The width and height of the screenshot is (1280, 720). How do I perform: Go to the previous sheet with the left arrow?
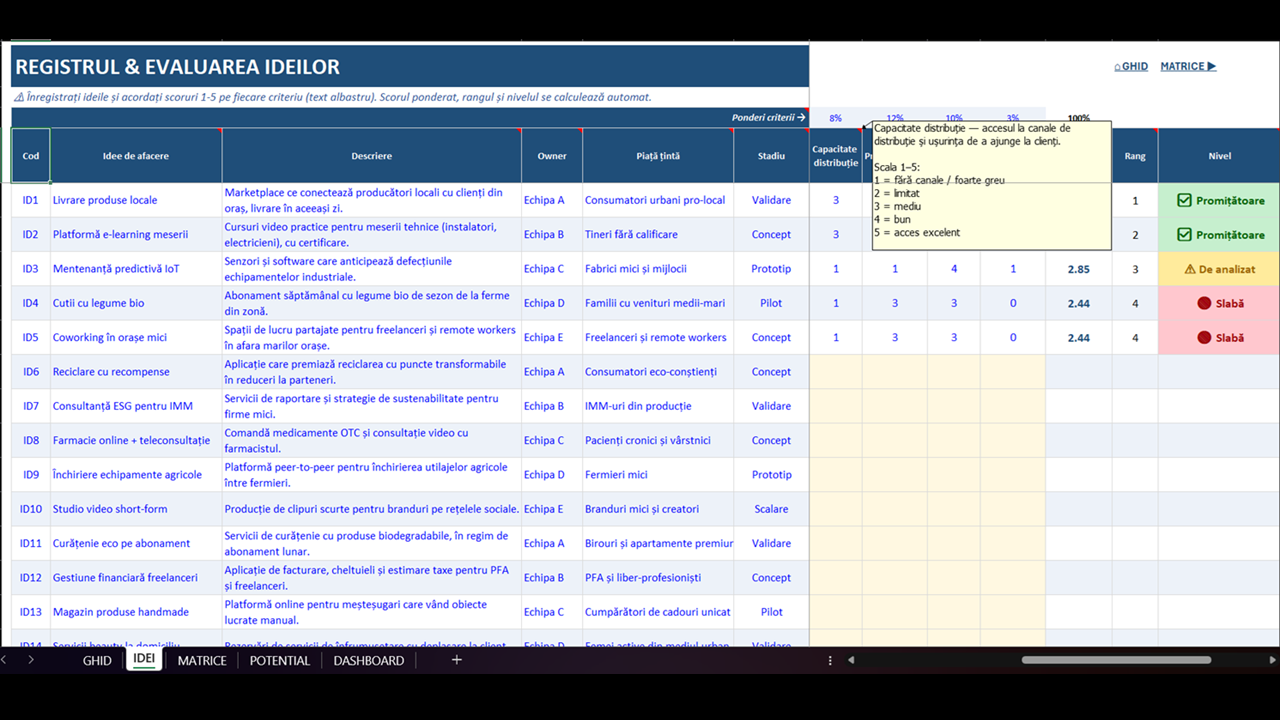coord(4,660)
